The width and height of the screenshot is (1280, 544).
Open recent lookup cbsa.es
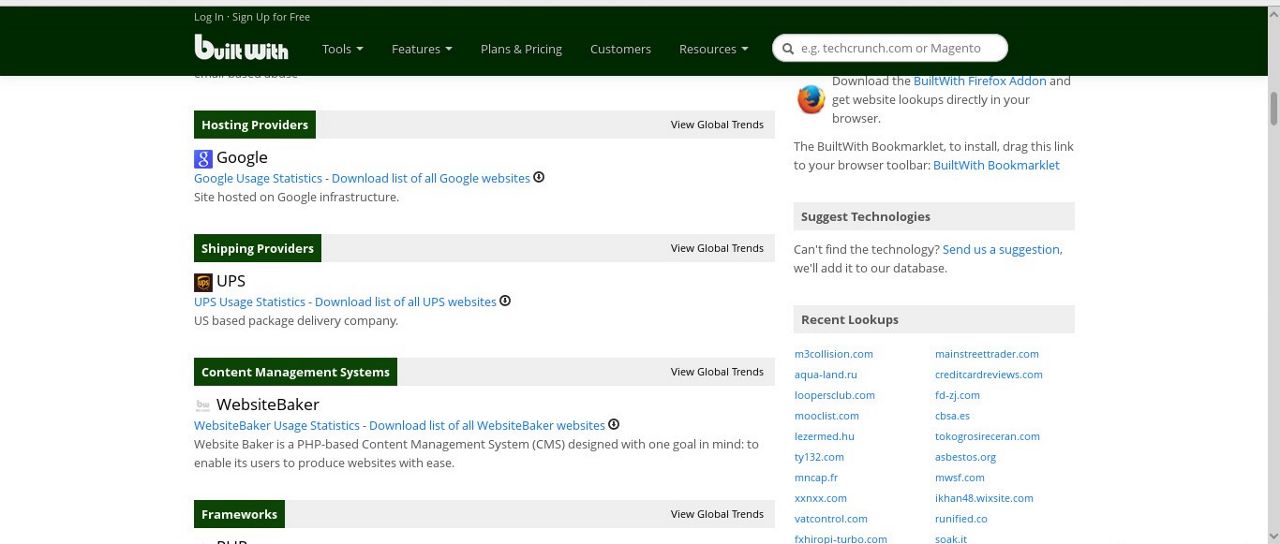tap(953, 416)
